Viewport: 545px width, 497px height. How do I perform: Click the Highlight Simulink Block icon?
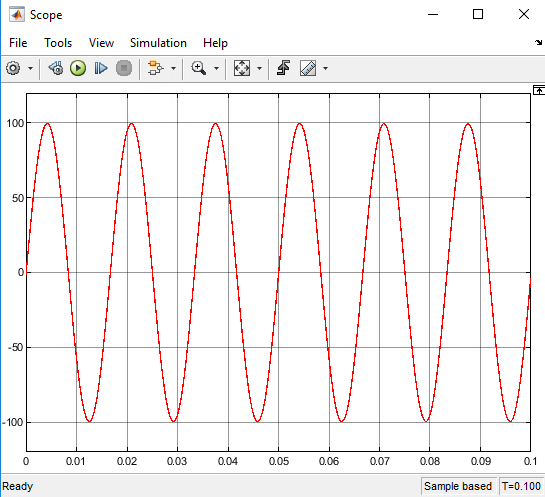[x=155, y=68]
